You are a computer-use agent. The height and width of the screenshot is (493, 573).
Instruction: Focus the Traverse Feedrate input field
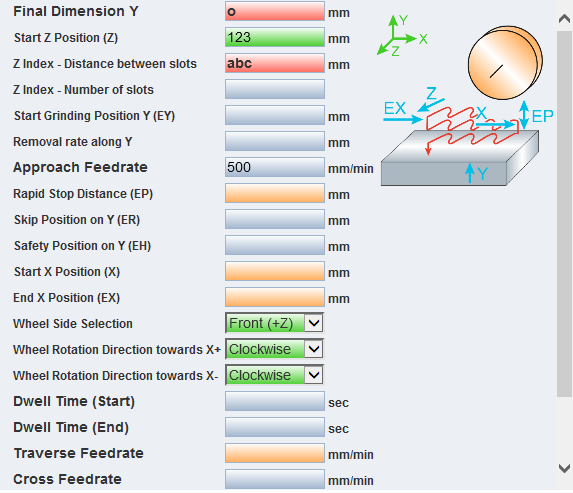tap(275, 453)
